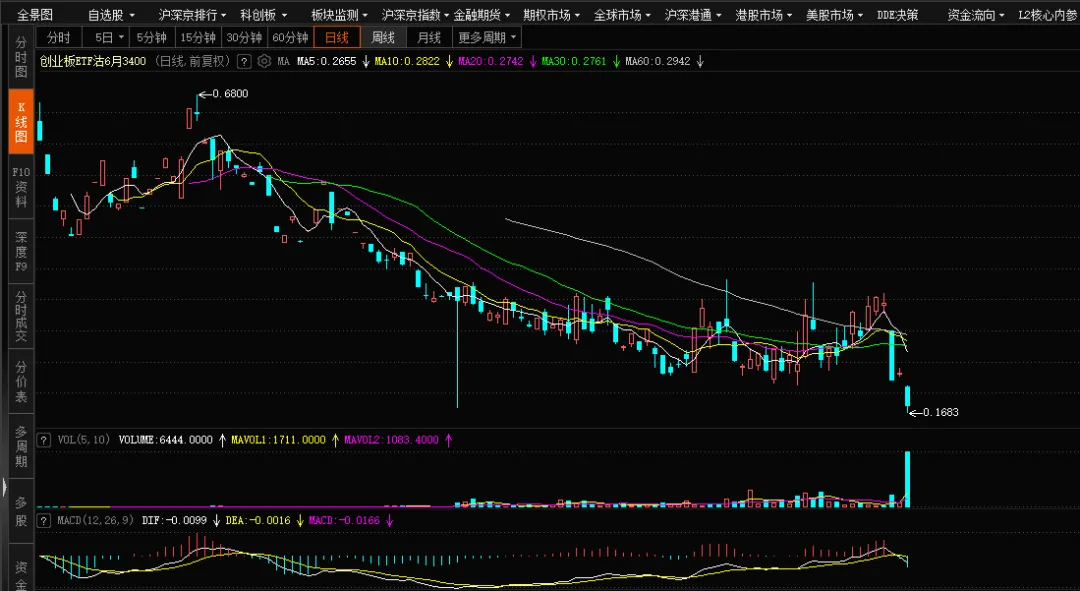1080x591 pixels.
Task: Open 分价表 side tab
Action: [21, 382]
